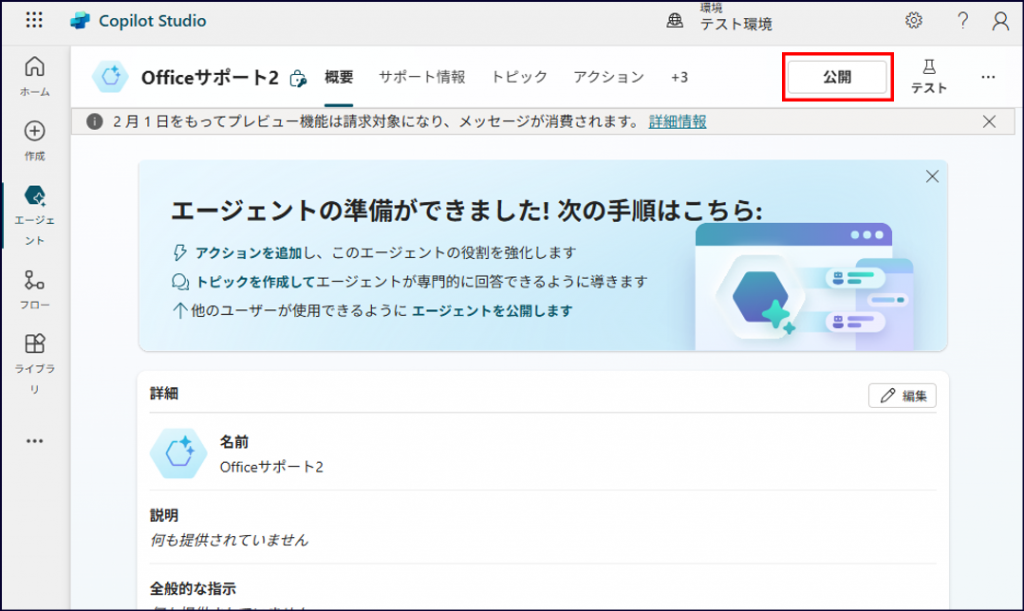This screenshot has height=611, width=1024.
Task: Open フロー in the left sidebar
Action: pyautogui.click(x=35, y=290)
